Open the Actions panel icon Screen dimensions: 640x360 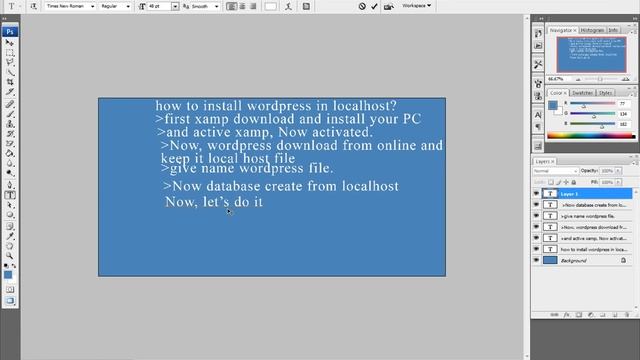tap(538, 45)
